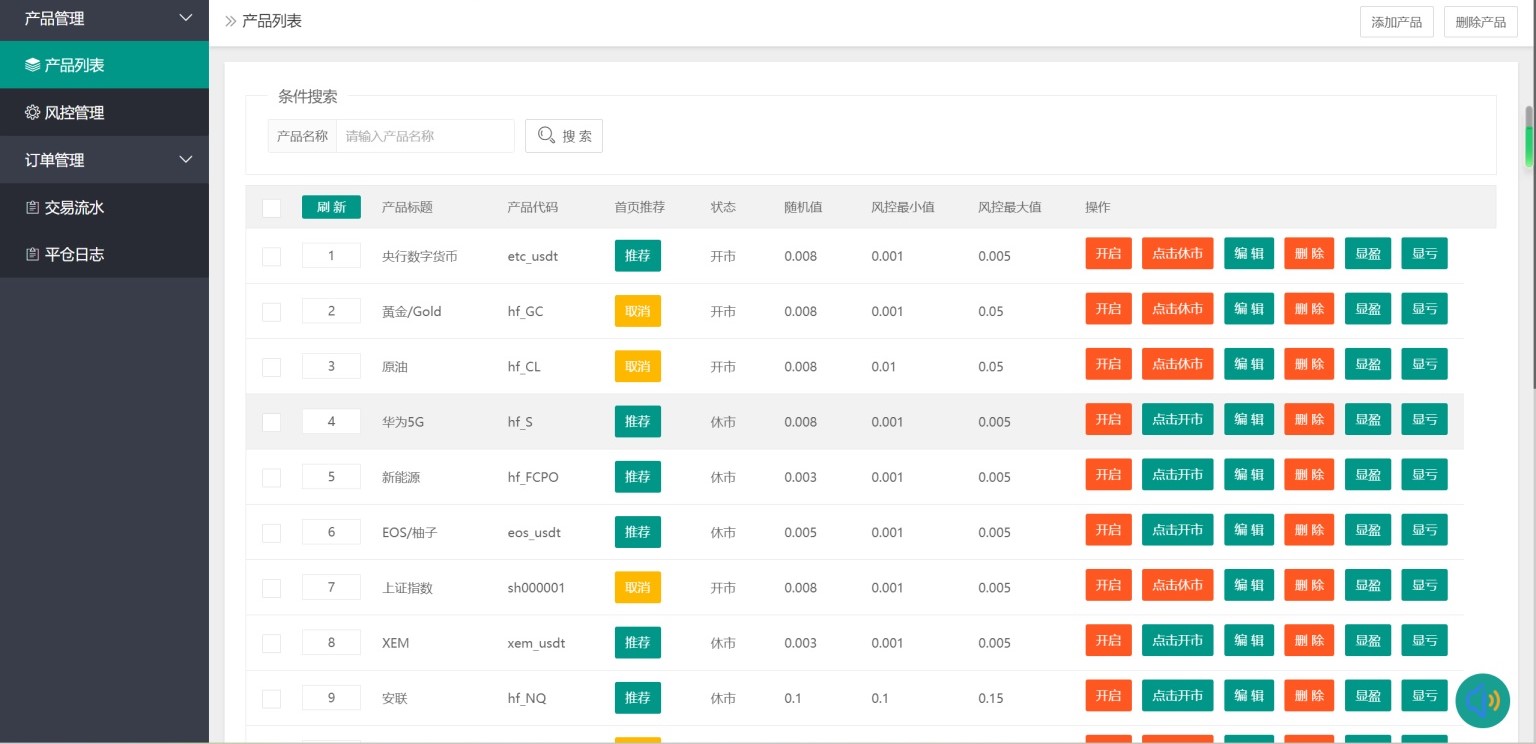The height and width of the screenshot is (744, 1536).
Task: Click product code sh000001
Action: [x=536, y=588]
